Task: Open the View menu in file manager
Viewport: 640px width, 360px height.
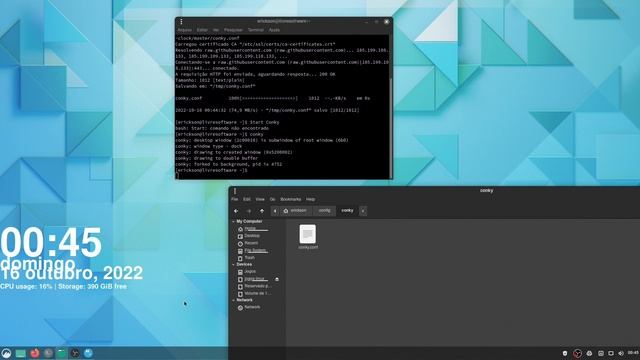Action: pyautogui.click(x=260, y=200)
